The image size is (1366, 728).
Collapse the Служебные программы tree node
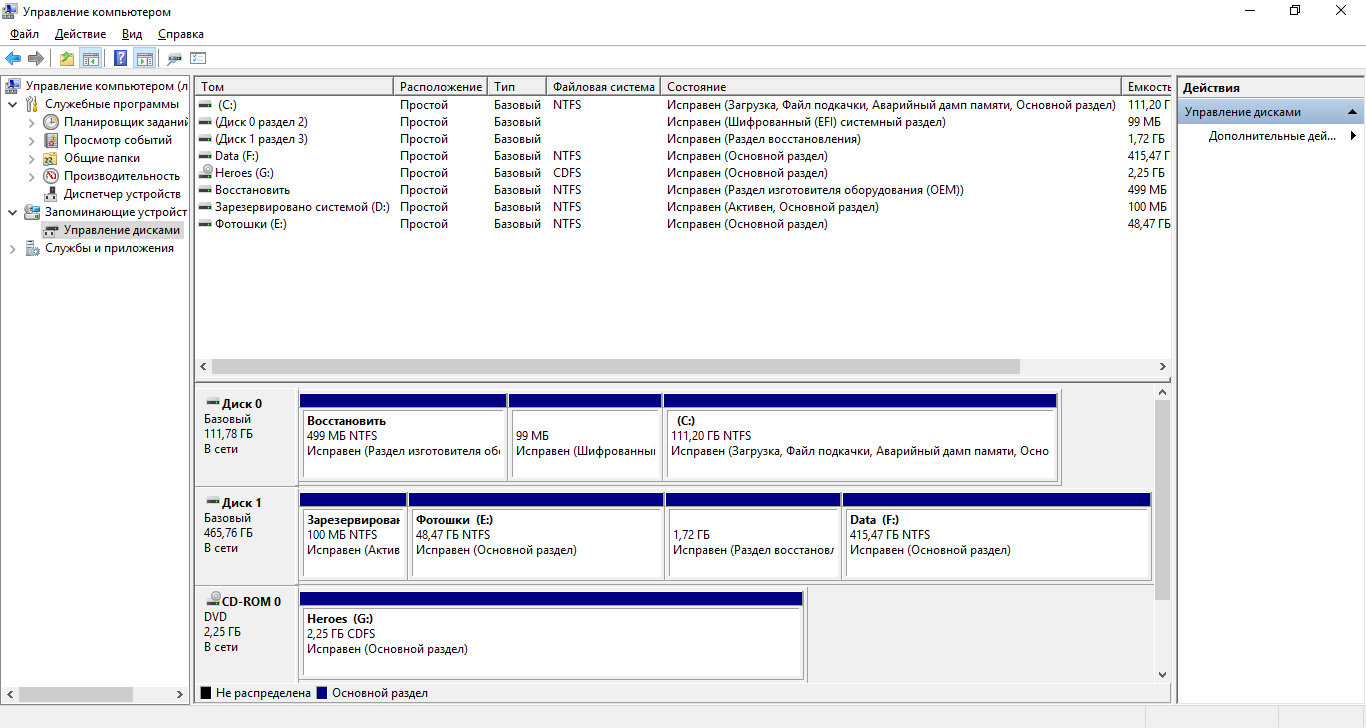pos(13,104)
